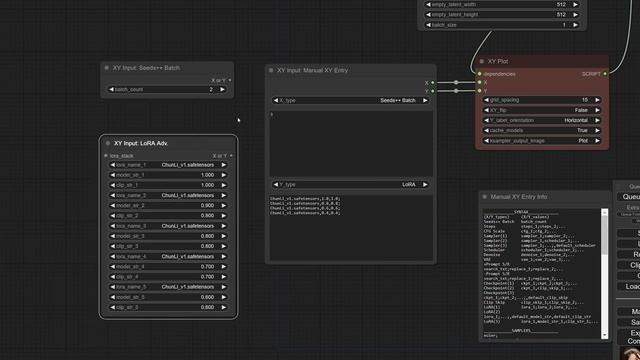Collapse the Manual XY Entry Info node dot
This screenshot has width=640, height=360.
(484, 197)
